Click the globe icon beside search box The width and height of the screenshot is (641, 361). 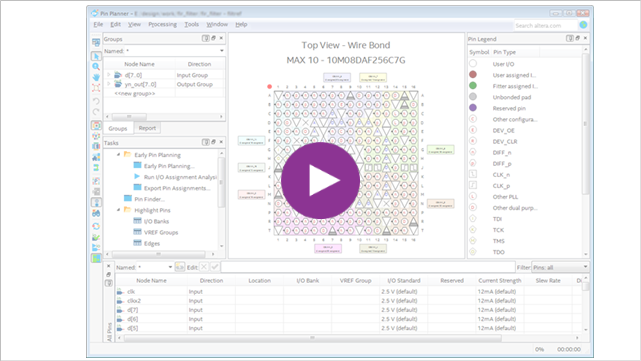(583, 25)
